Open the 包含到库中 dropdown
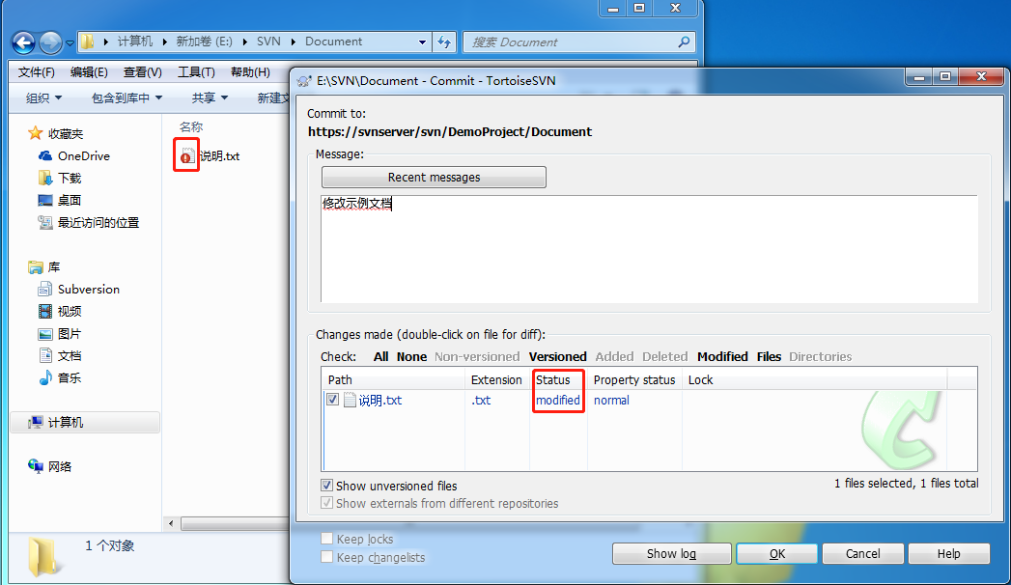This screenshot has width=1011, height=585. [x=127, y=98]
